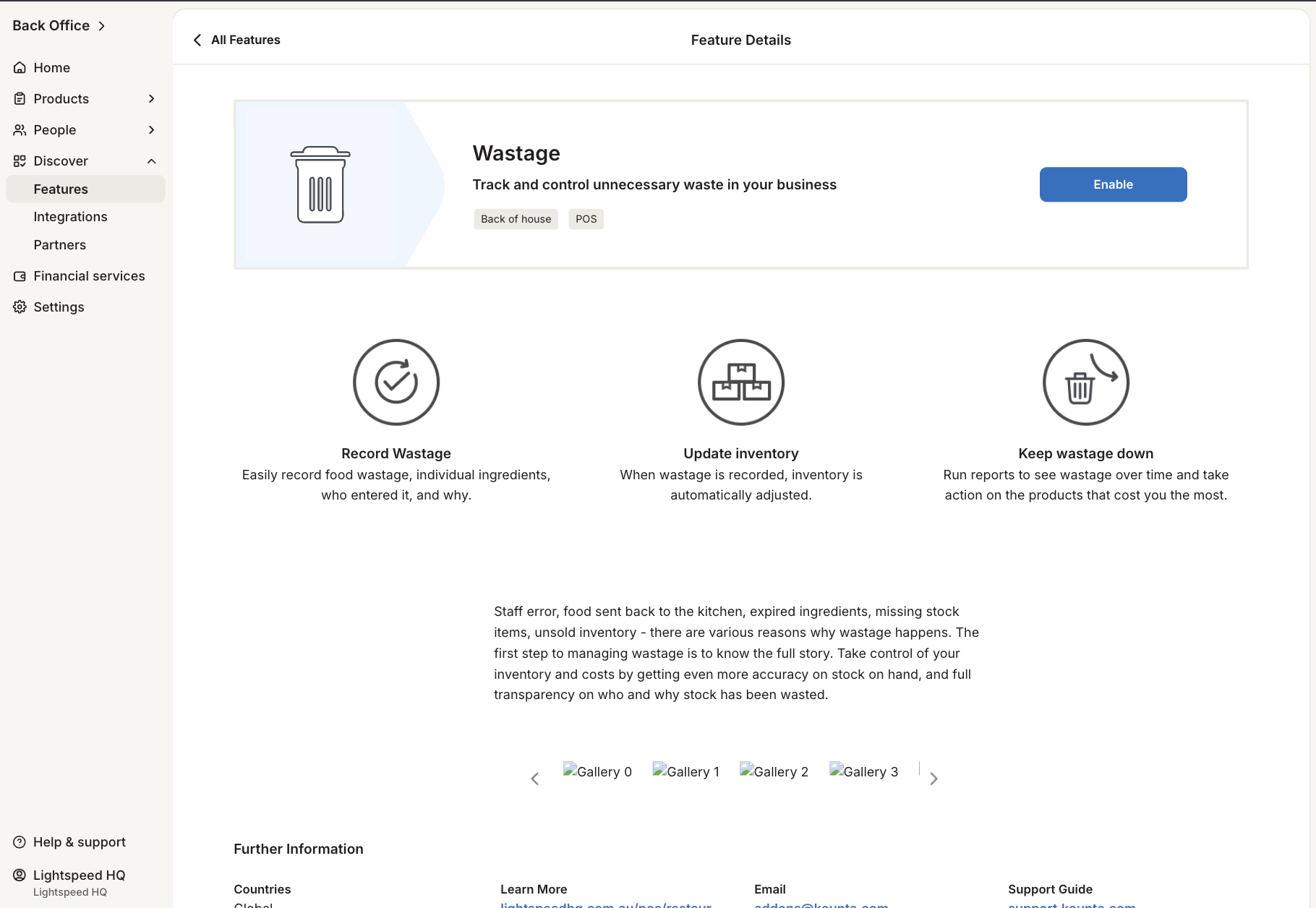The image size is (1316, 908).
Task: Open Integrations under Discover
Action: 70,217
